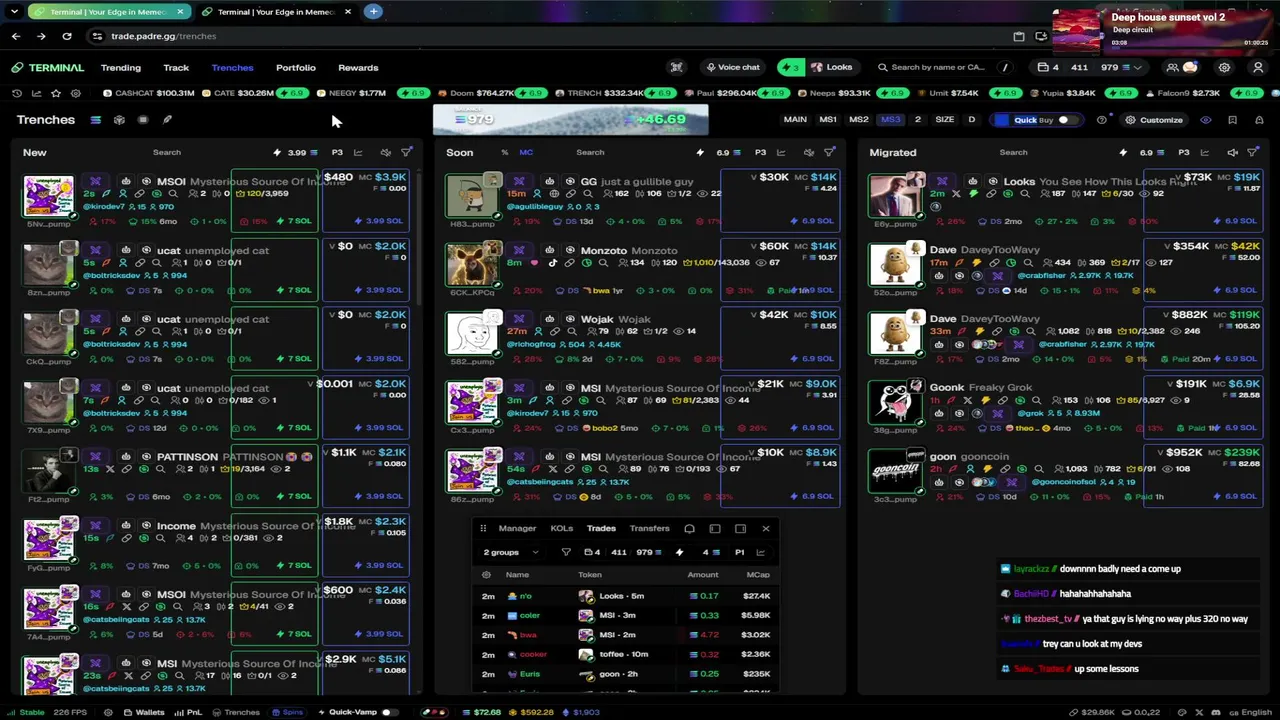Switch to the Manager tab in floating panel
Screen dimensions: 1280x720
pos(517,529)
